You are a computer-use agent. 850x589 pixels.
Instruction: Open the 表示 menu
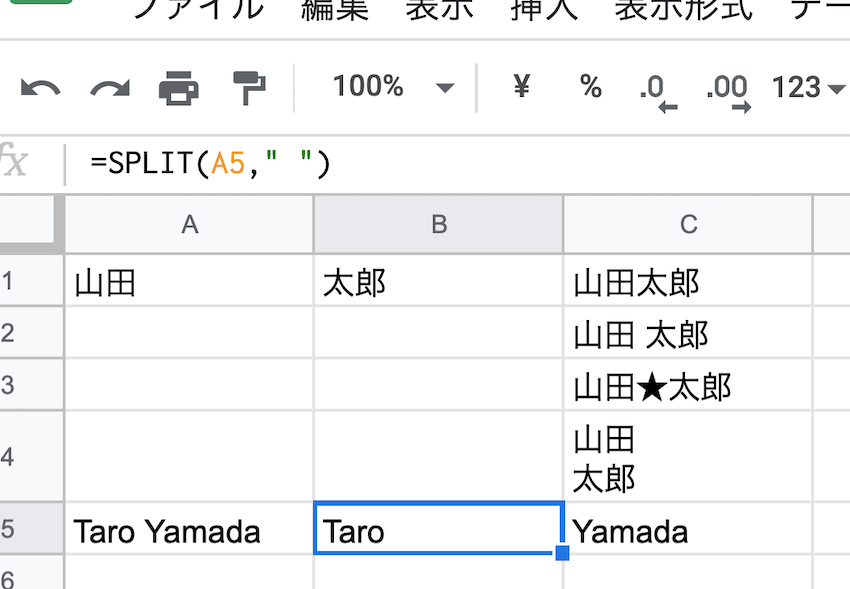pyautogui.click(x=439, y=9)
